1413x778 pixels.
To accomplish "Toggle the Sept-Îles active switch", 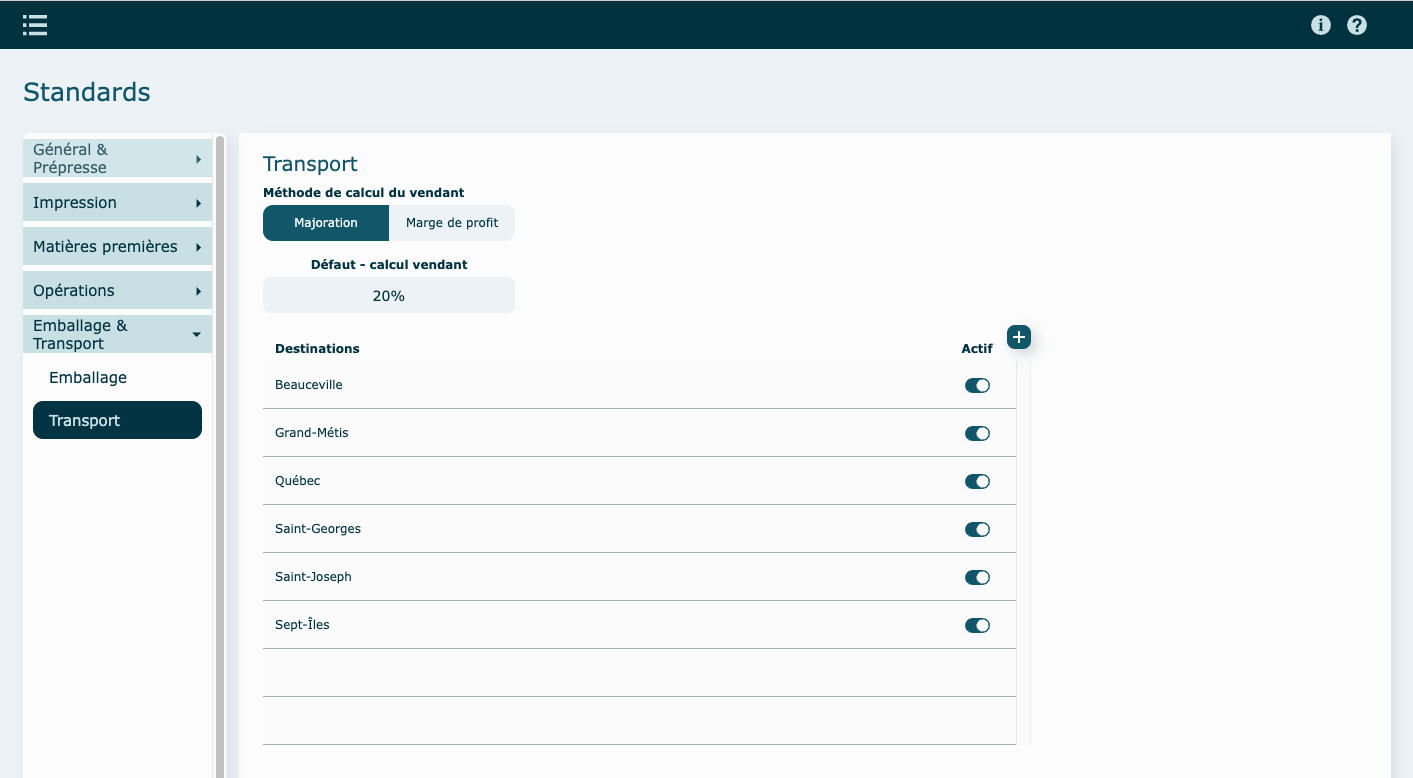I will [977, 625].
